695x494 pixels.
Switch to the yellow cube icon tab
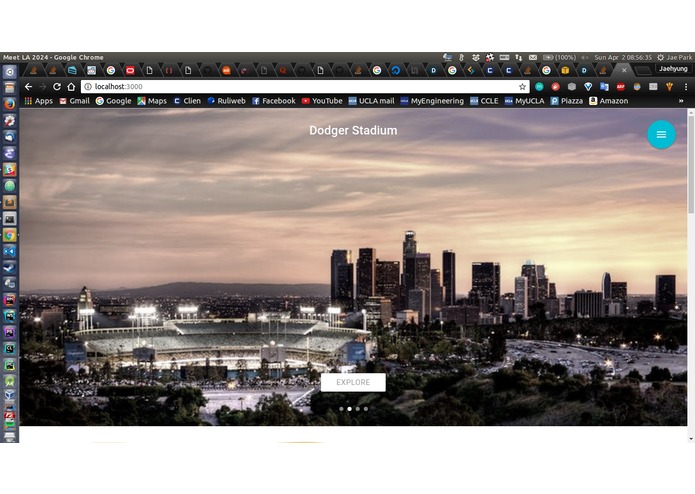click(565, 70)
